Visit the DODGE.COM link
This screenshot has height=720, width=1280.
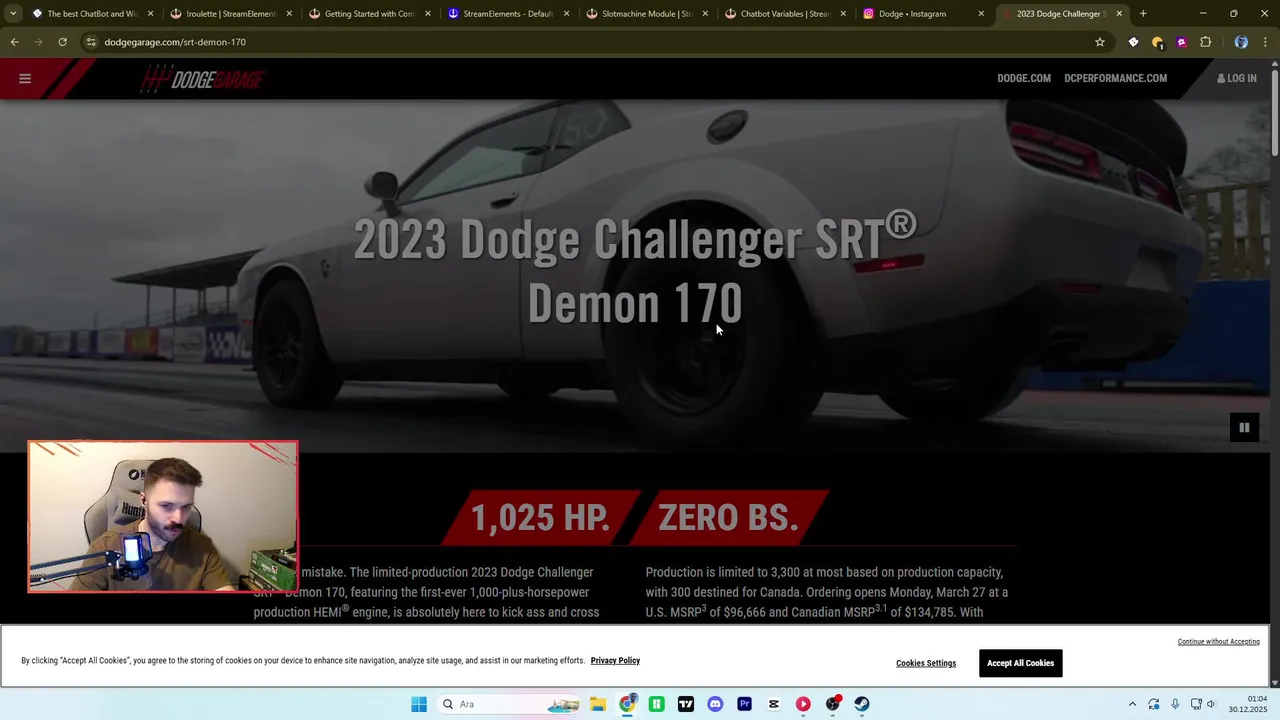click(x=1024, y=78)
